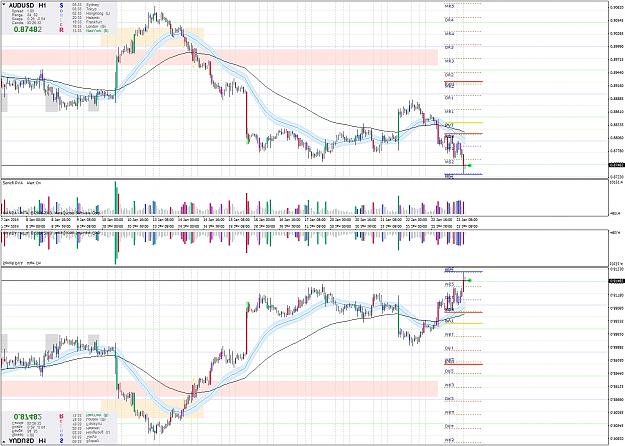Screen dimensions: 625x446
Task: Select the London session row
Action: point(89,26)
